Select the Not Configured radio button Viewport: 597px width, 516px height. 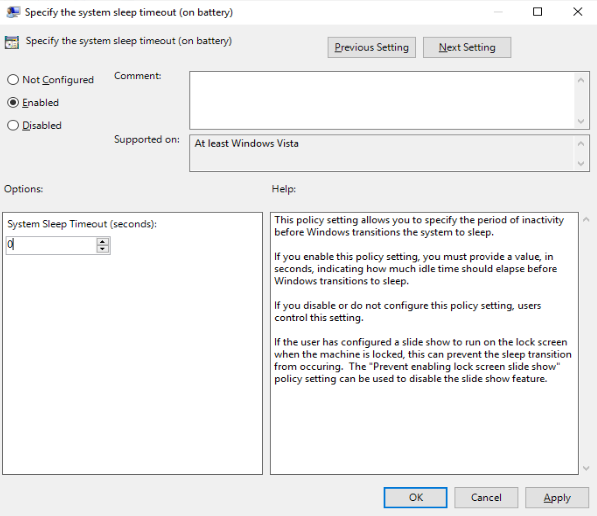[13, 80]
